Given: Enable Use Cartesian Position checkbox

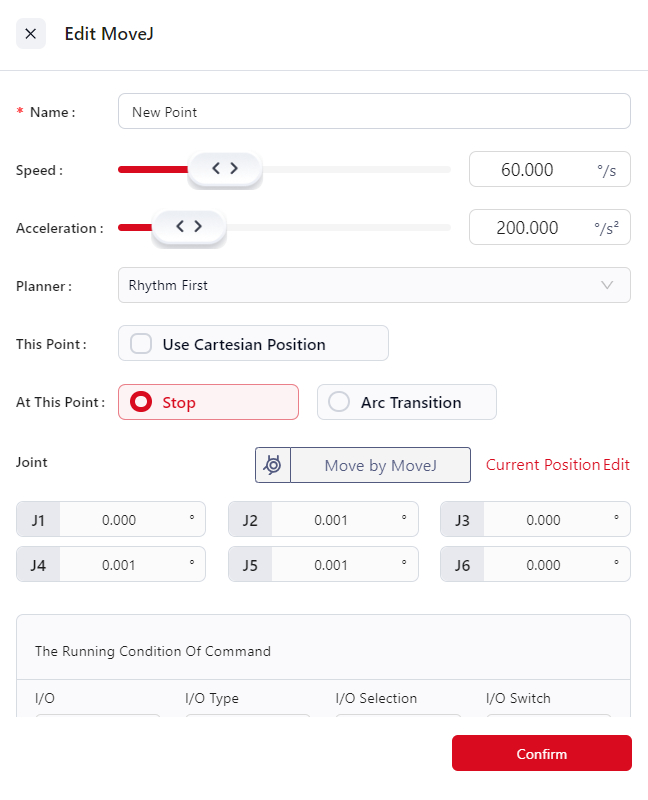Looking at the screenshot, I should (142, 344).
